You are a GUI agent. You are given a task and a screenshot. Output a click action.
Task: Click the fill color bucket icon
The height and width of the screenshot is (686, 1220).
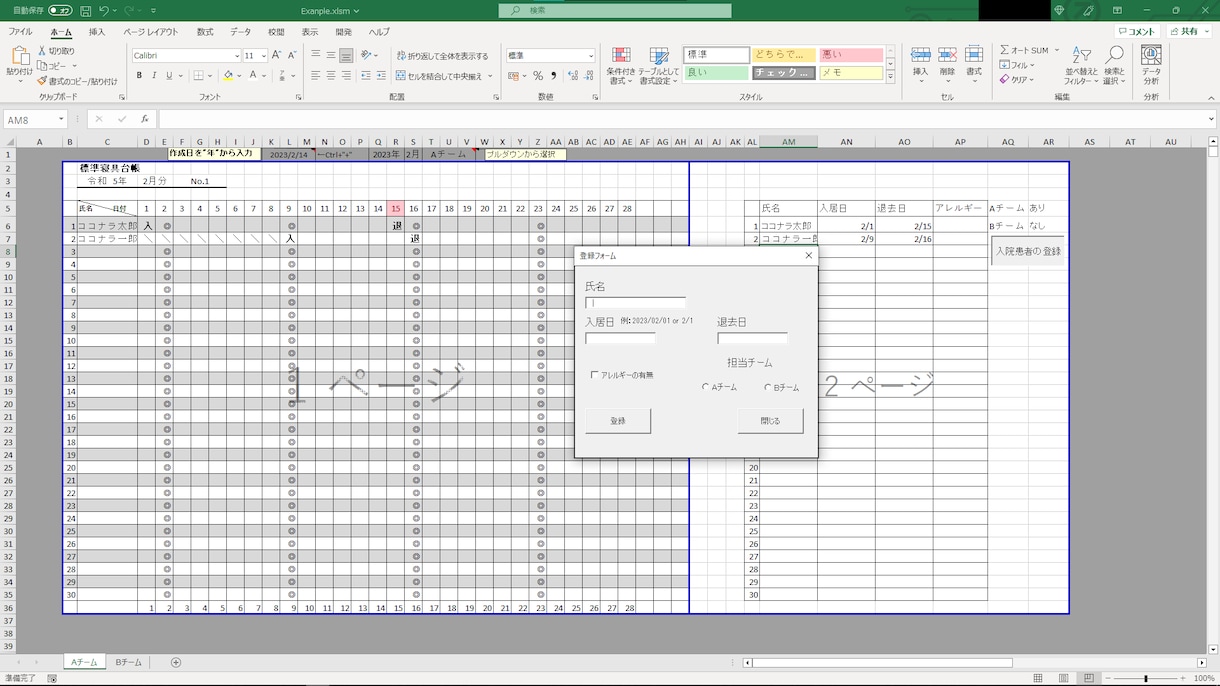(x=228, y=76)
